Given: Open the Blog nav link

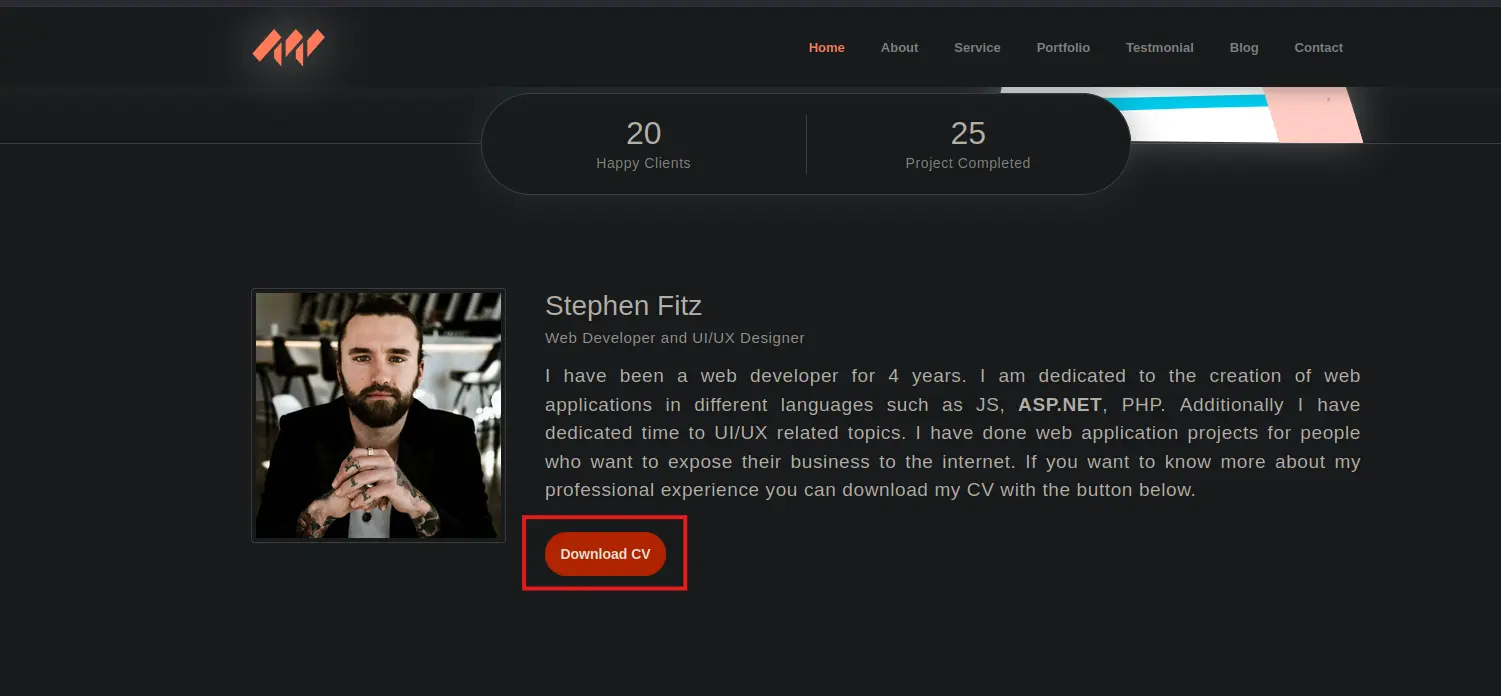Looking at the screenshot, I should tap(1244, 47).
